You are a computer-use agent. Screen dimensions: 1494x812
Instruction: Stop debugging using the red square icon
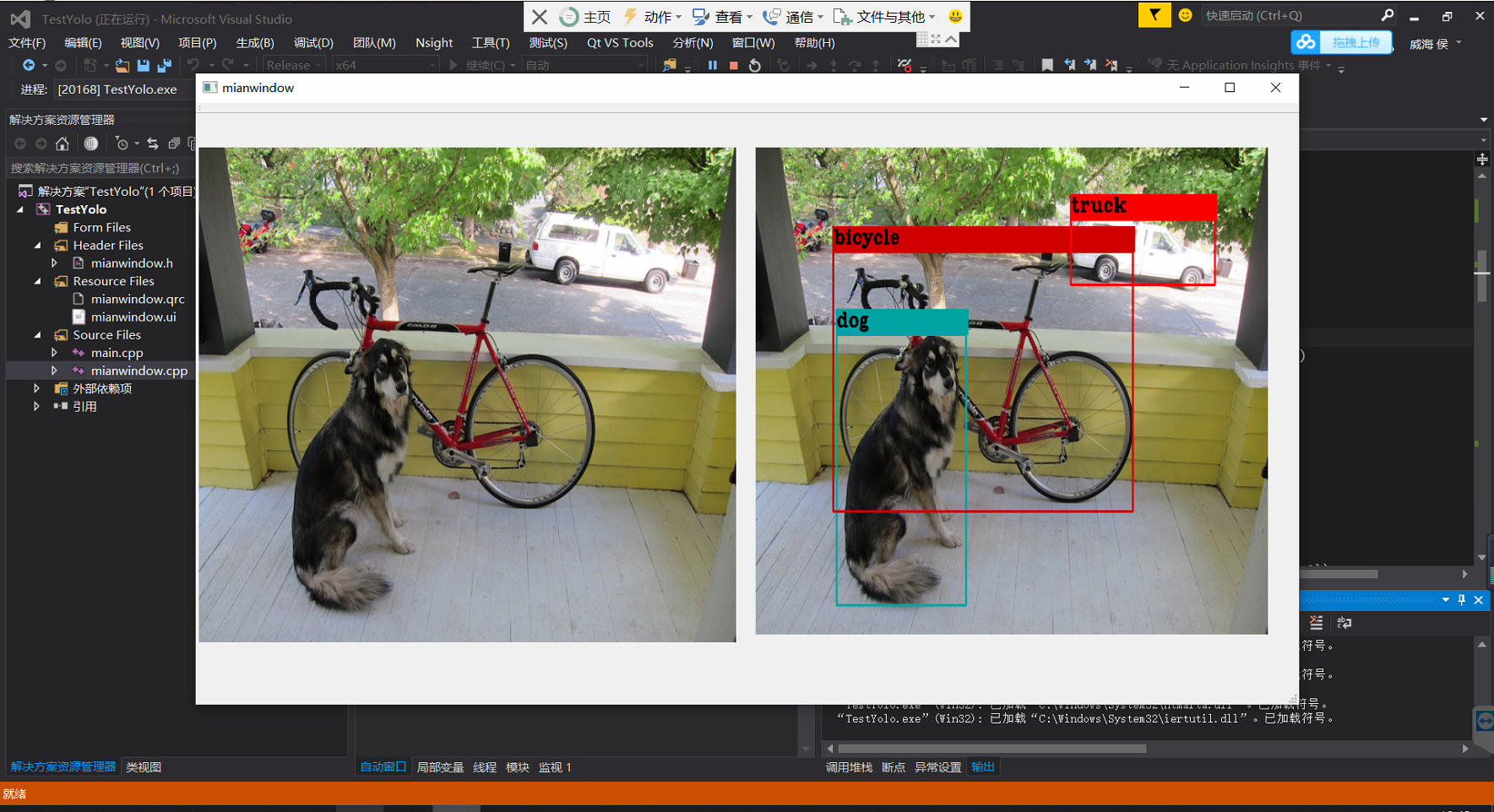coord(734,65)
